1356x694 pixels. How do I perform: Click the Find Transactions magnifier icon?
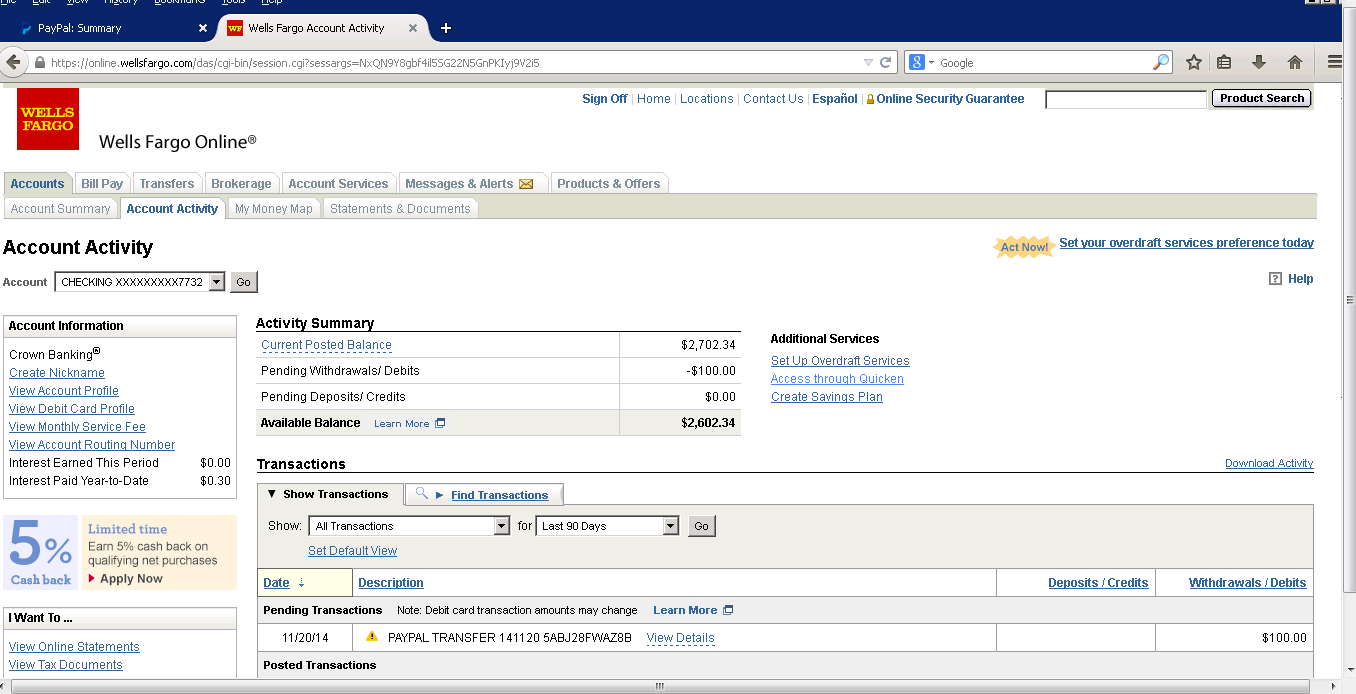422,494
